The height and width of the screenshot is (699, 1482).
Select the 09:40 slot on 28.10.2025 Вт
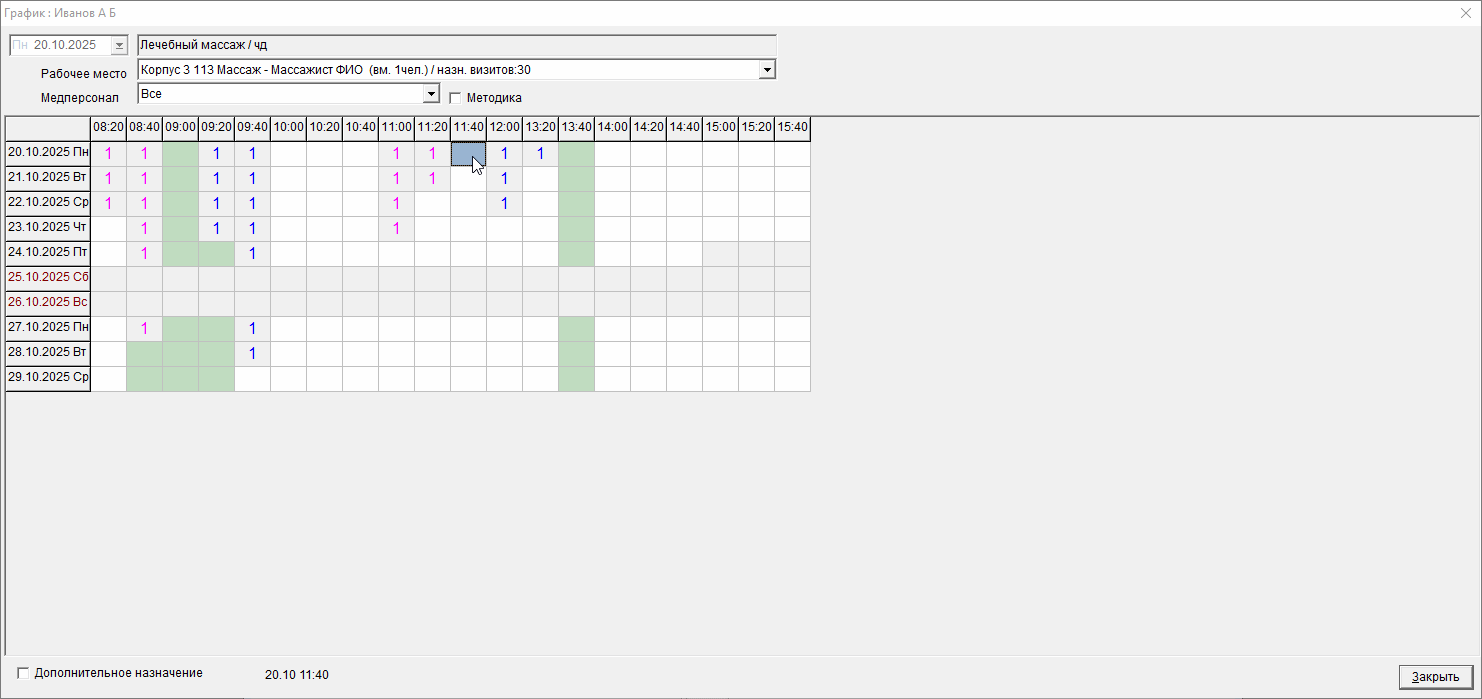click(x=252, y=354)
